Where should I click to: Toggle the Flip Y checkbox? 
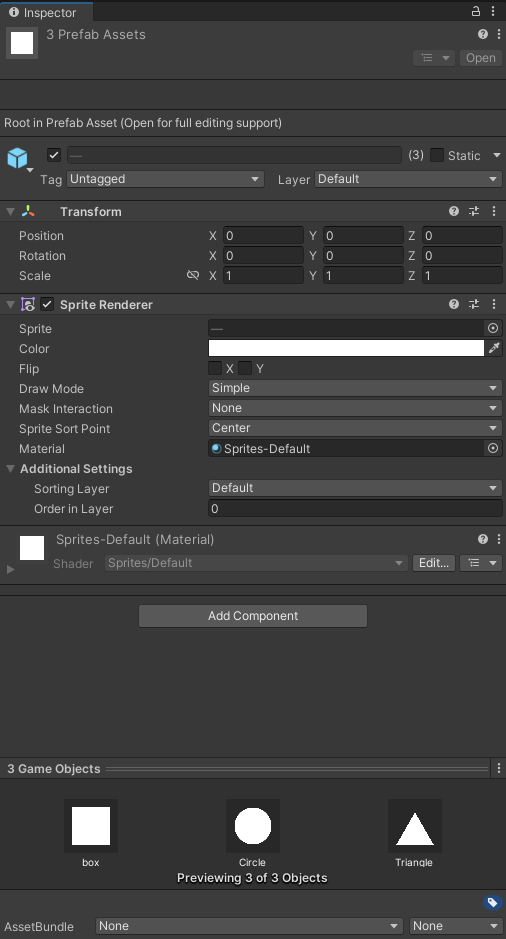pyautogui.click(x=245, y=368)
